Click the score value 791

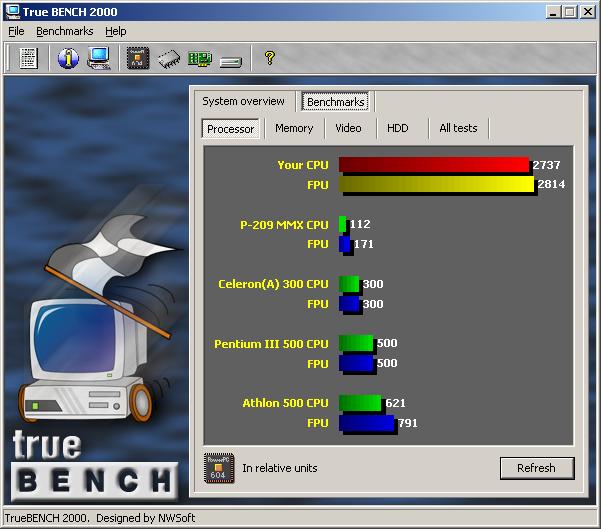click(407, 423)
